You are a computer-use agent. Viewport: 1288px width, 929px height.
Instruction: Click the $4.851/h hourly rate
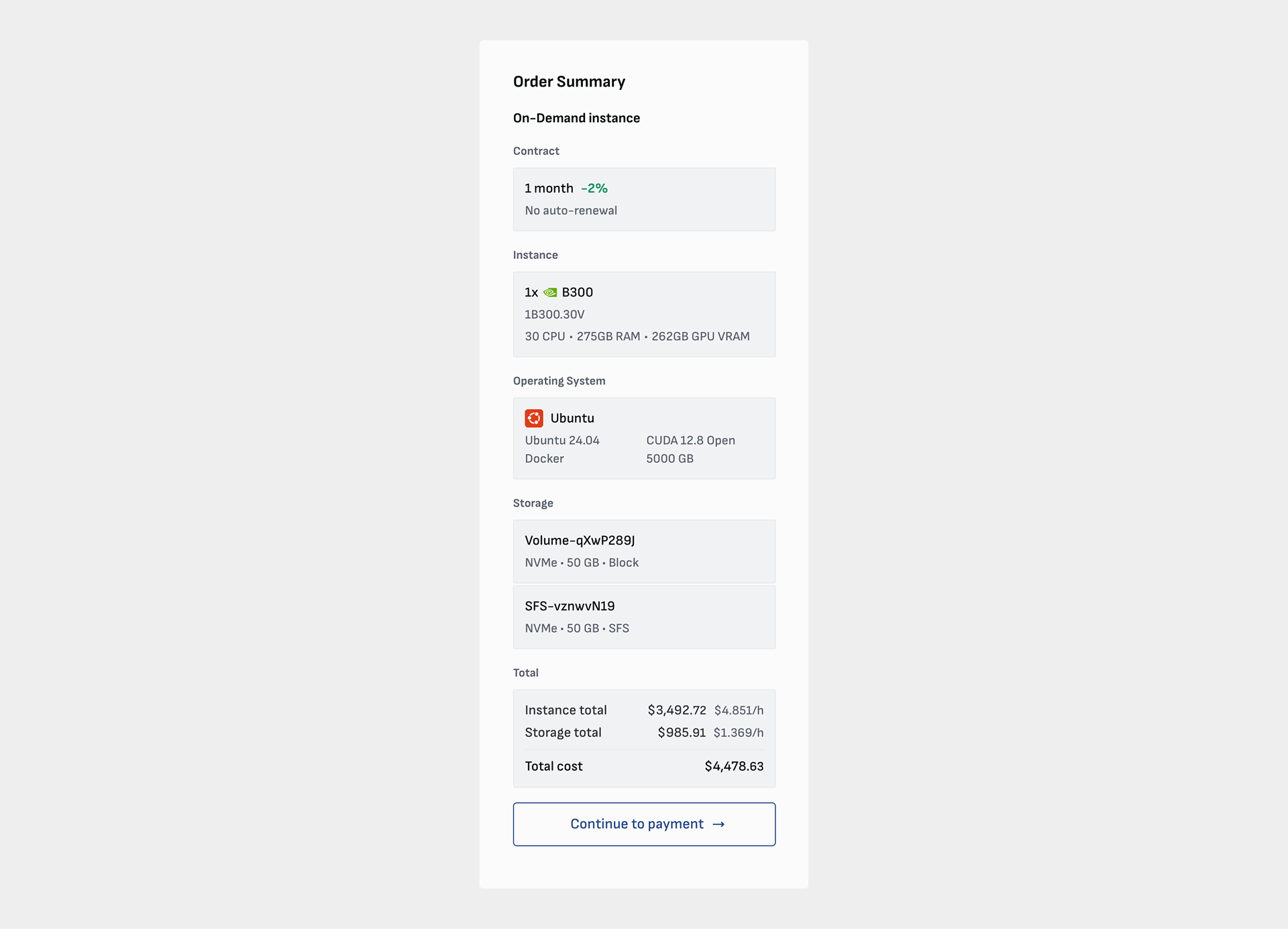click(x=739, y=710)
